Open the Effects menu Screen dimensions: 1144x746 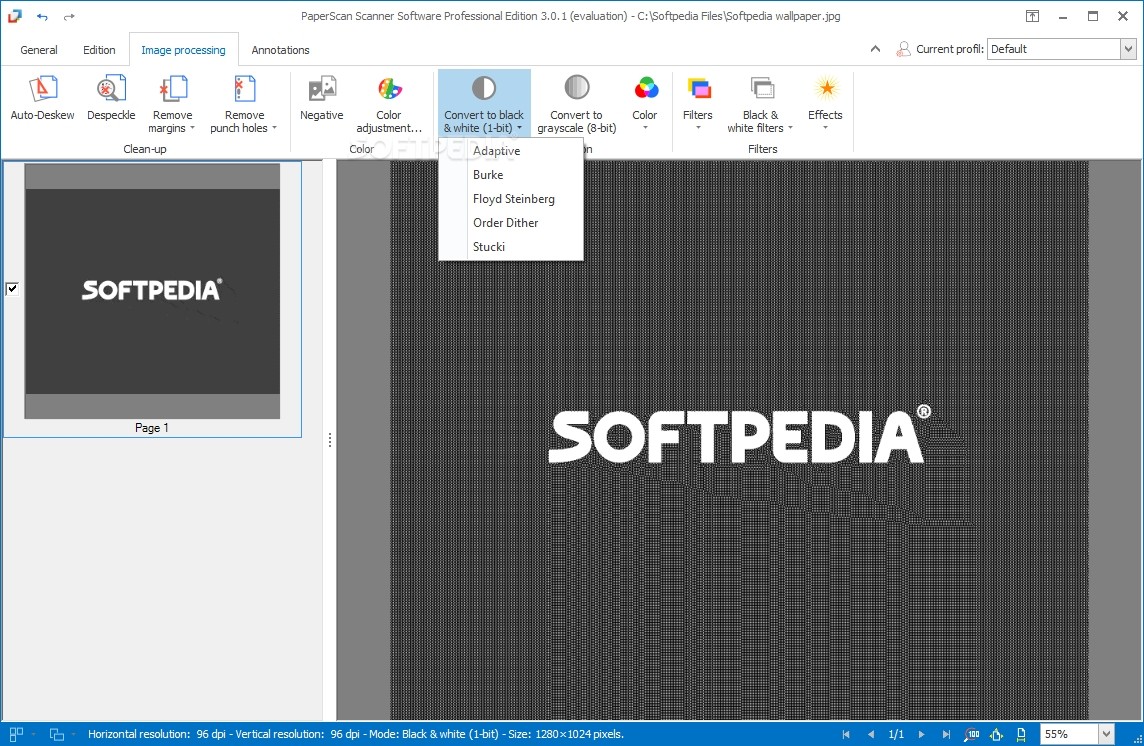[x=825, y=103]
